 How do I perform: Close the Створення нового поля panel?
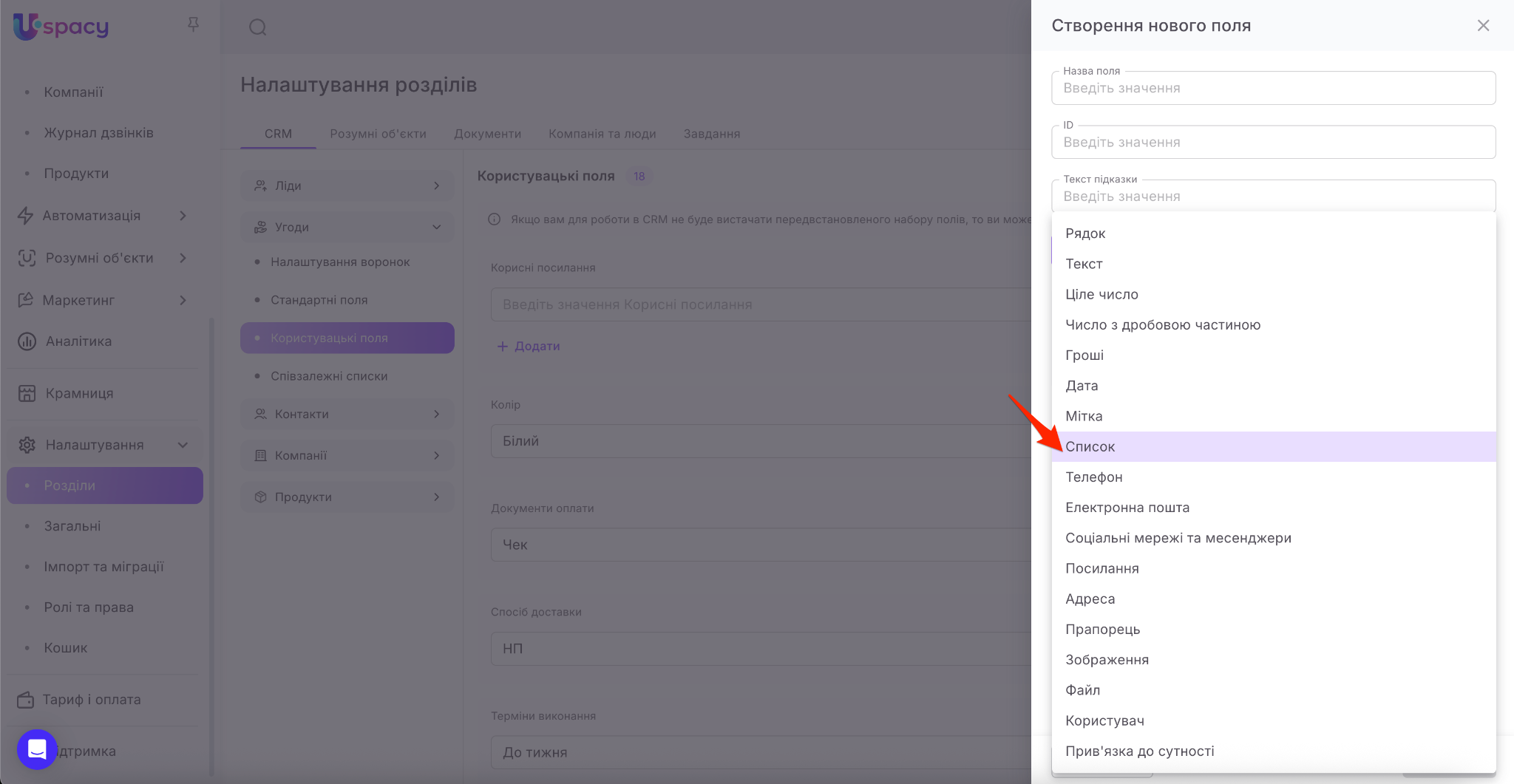pyautogui.click(x=1483, y=26)
